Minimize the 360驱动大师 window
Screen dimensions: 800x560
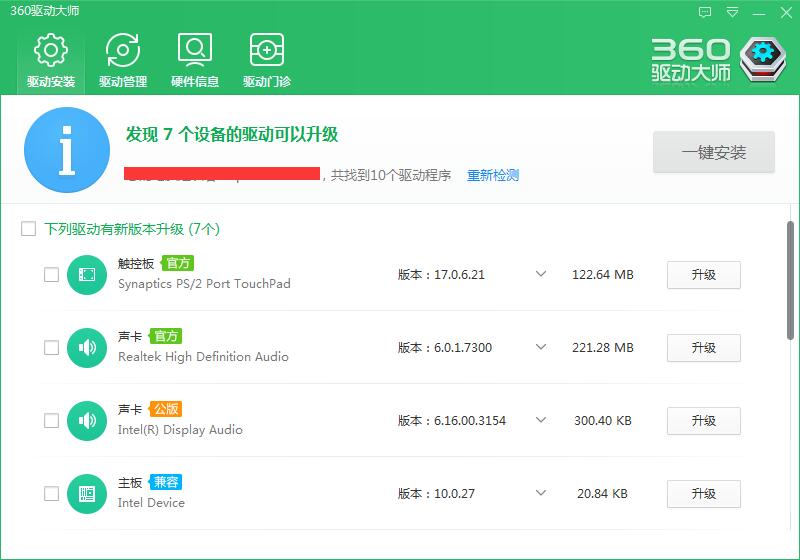pyautogui.click(x=759, y=13)
